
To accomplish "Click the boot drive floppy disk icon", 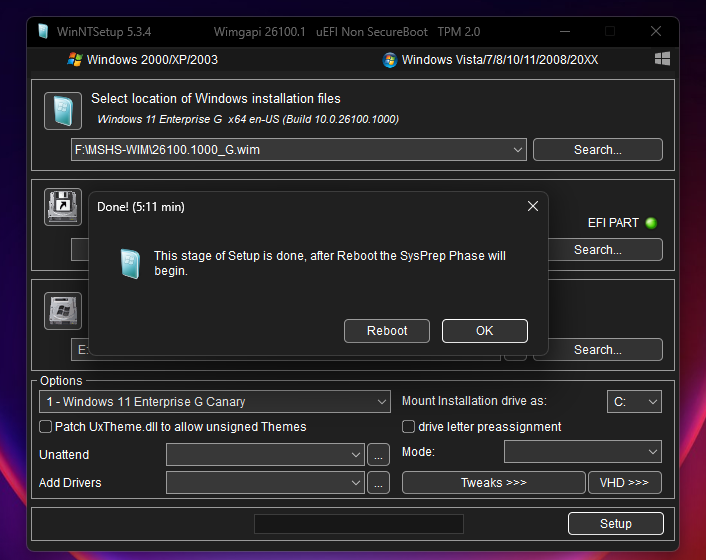I will click(x=63, y=207).
